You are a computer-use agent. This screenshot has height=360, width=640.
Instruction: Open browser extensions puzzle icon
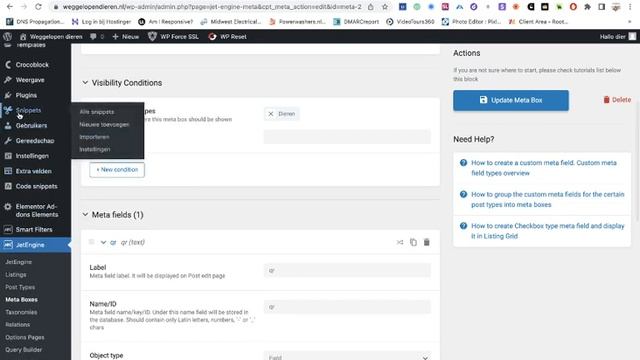(587, 7)
